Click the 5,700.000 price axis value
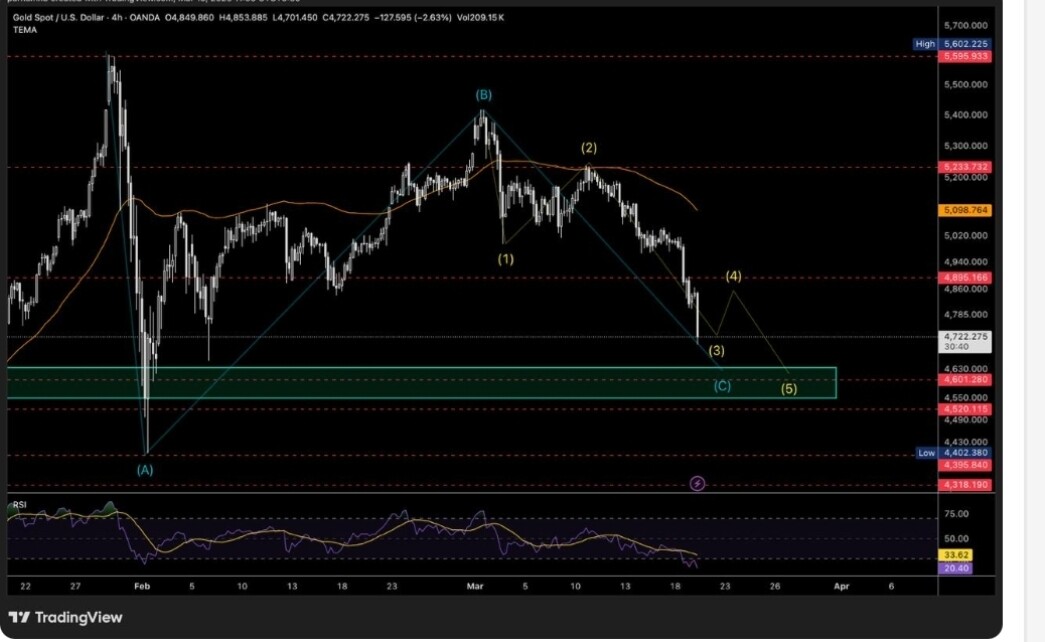Screen dimensions: 1045x642 click(x=966, y=25)
